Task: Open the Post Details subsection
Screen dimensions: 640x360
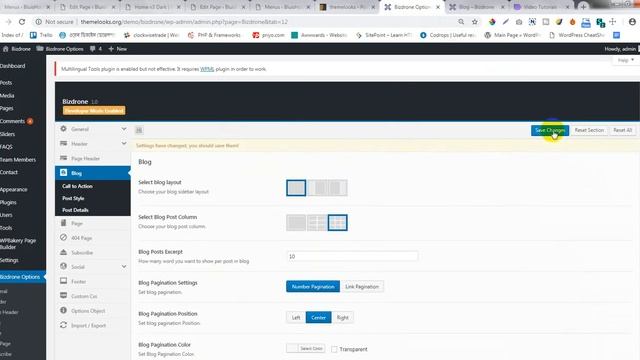Action: coord(75,210)
